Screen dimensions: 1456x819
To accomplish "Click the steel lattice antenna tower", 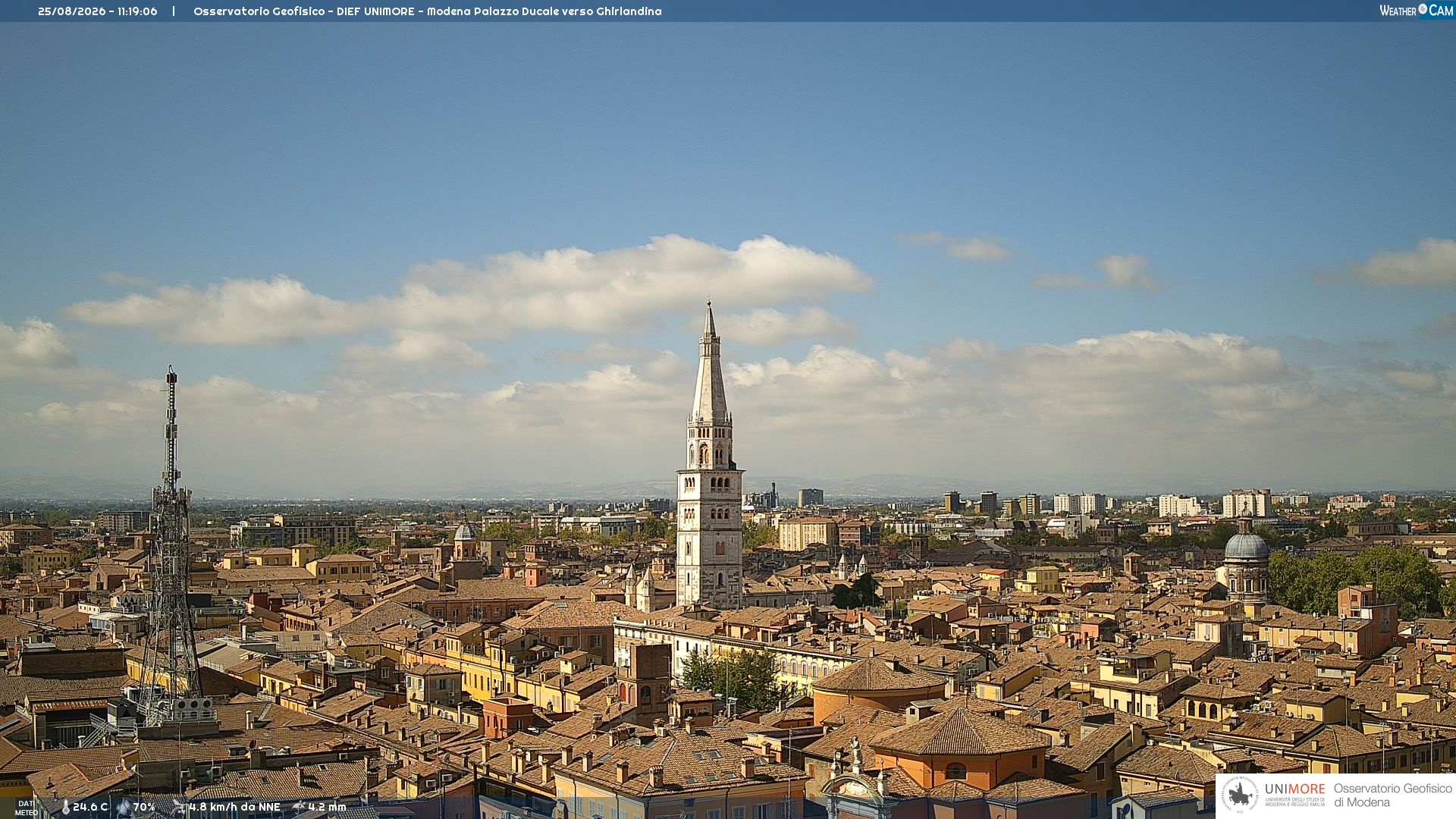I will point(171,546).
